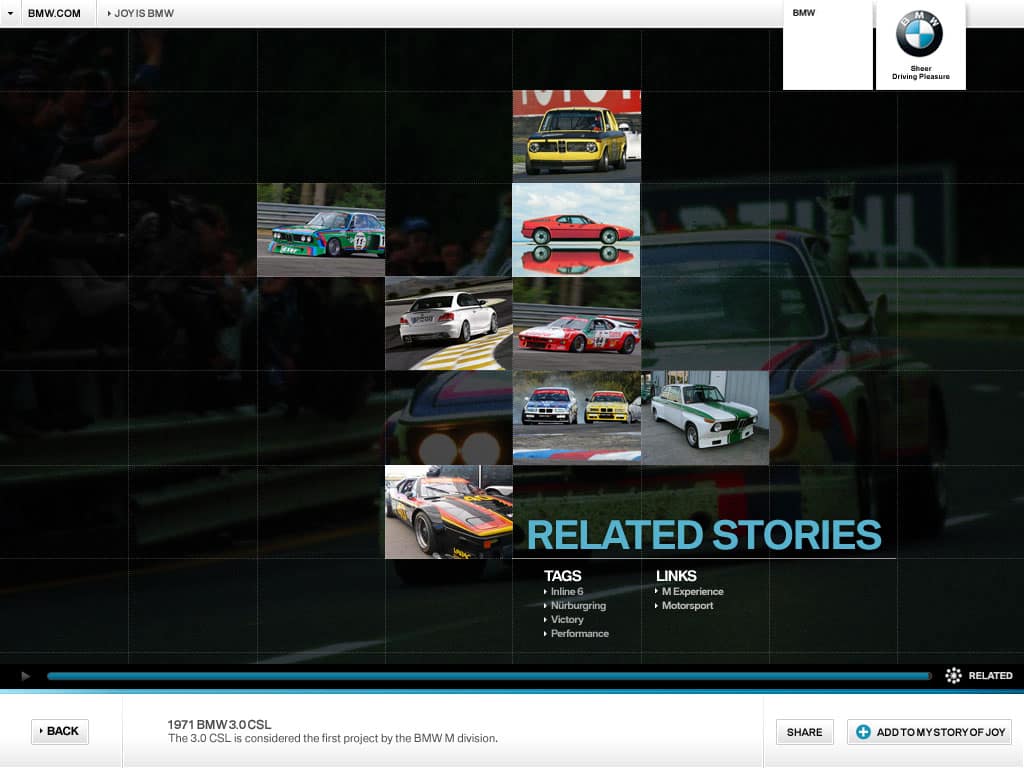Follow the M Experience link
This screenshot has height=768, width=1024.
(692, 592)
